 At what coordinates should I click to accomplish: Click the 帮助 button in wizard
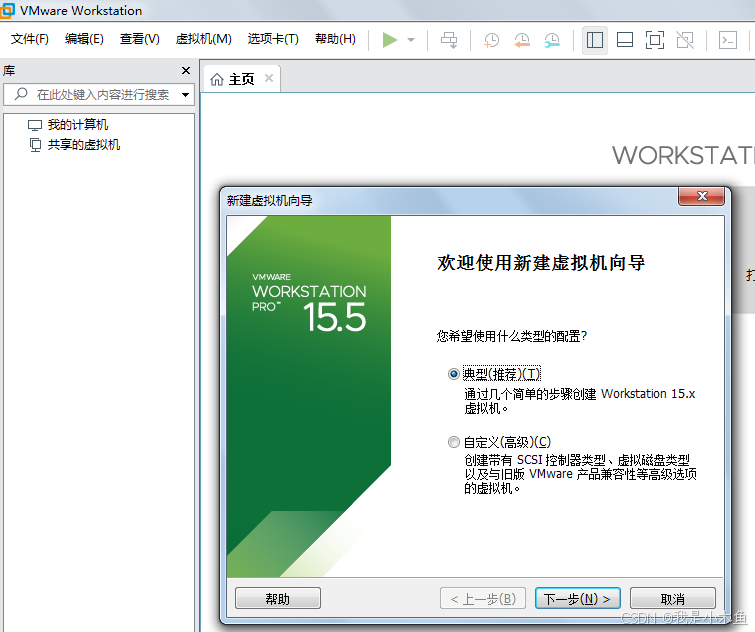278,598
